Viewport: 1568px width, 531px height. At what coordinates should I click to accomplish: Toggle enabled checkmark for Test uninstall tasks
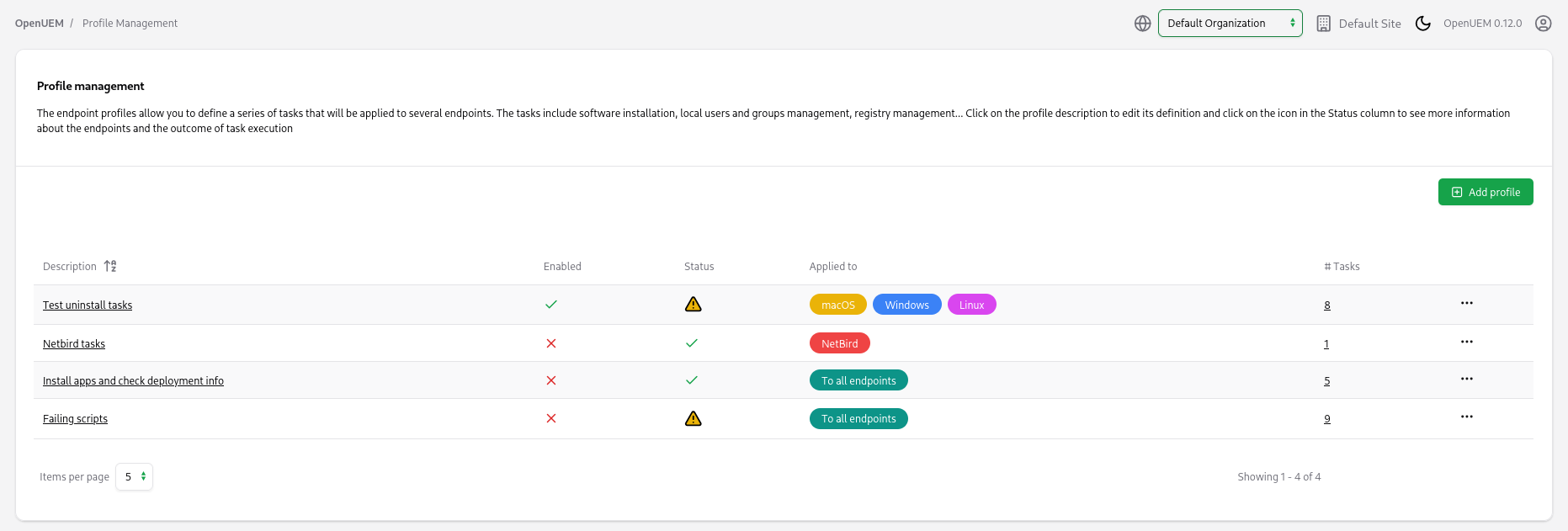551,305
